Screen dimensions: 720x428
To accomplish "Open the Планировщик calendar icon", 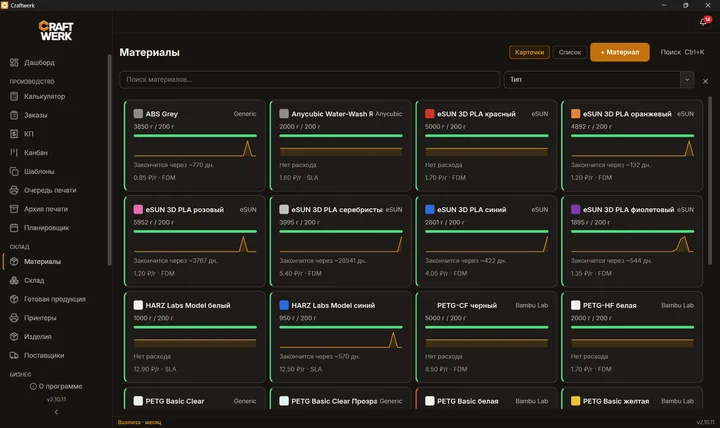I will tap(14, 228).
